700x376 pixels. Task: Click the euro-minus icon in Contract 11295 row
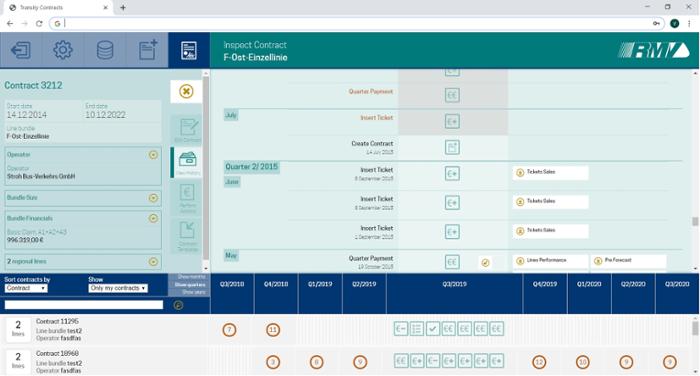click(400, 329)
